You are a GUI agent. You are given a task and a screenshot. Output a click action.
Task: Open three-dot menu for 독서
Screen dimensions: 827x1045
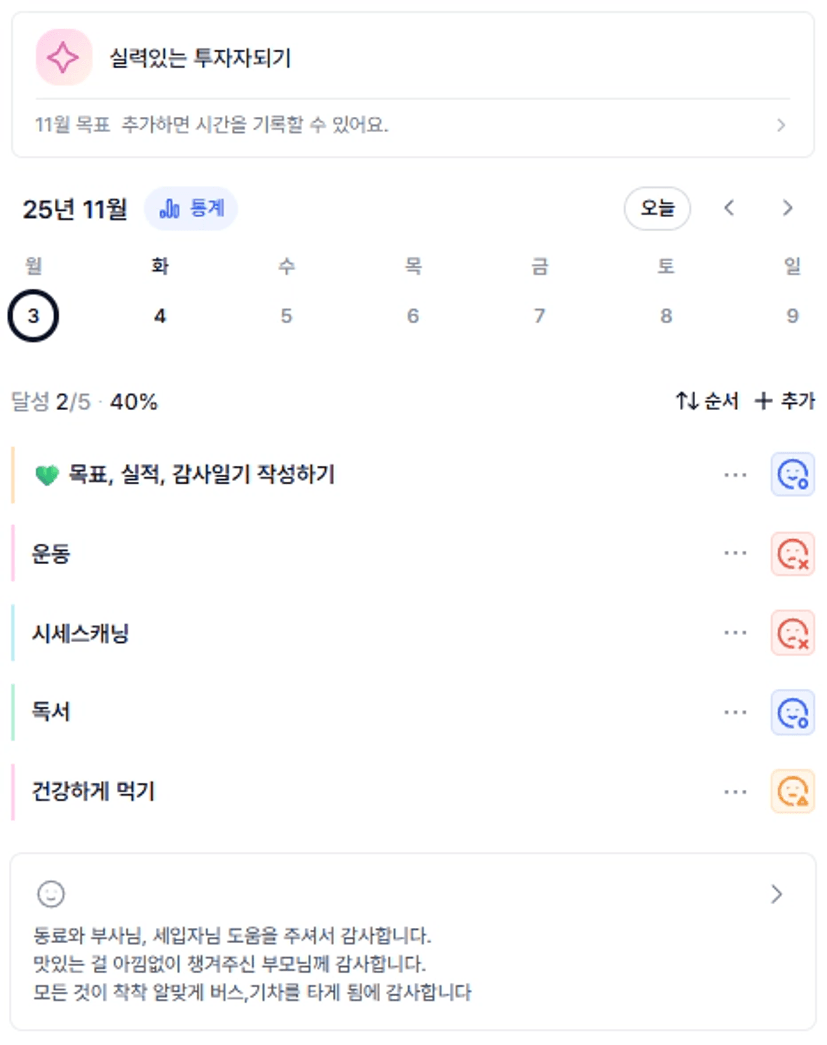(735, 712)
